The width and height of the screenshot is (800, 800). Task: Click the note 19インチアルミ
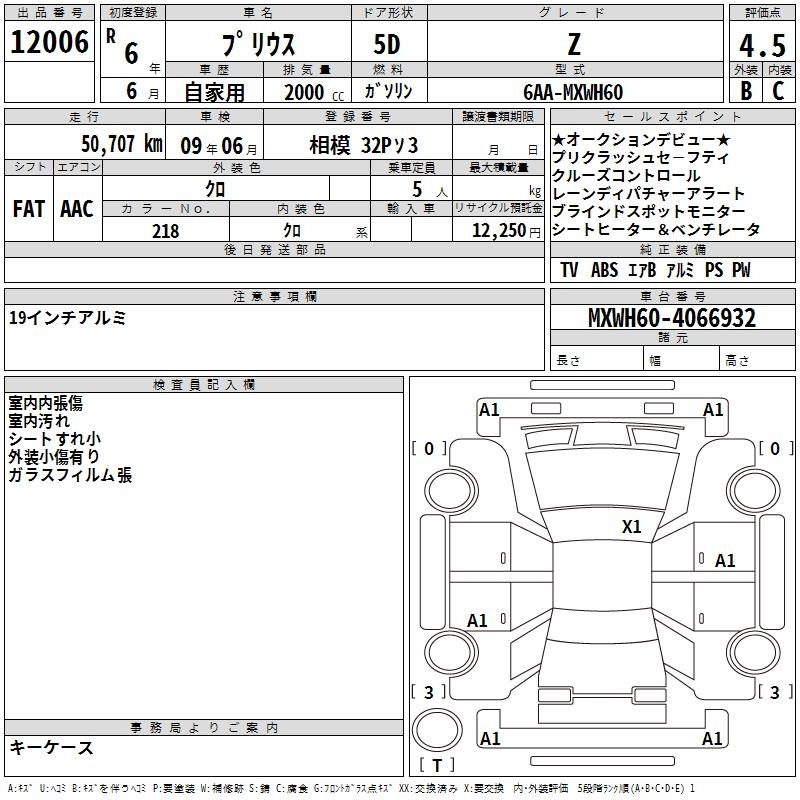pyautogui.click(x=67, y=318)
